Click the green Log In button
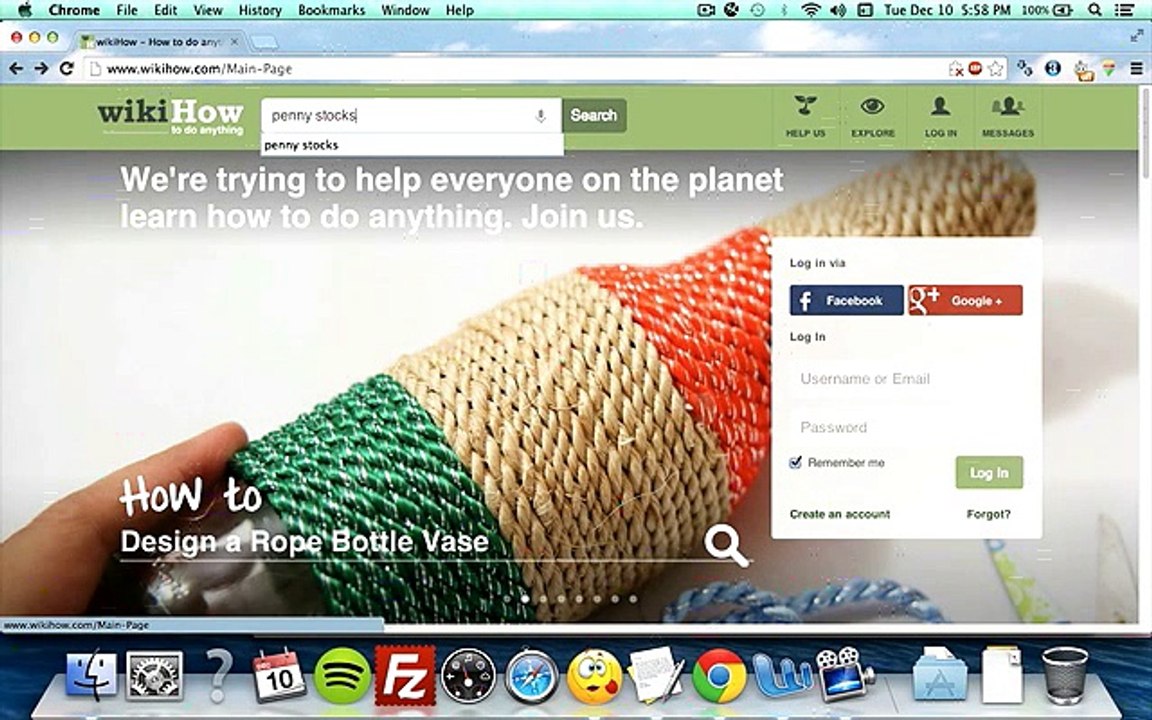The width and height of the screenshot is (1152, 720). click(989, 472)
